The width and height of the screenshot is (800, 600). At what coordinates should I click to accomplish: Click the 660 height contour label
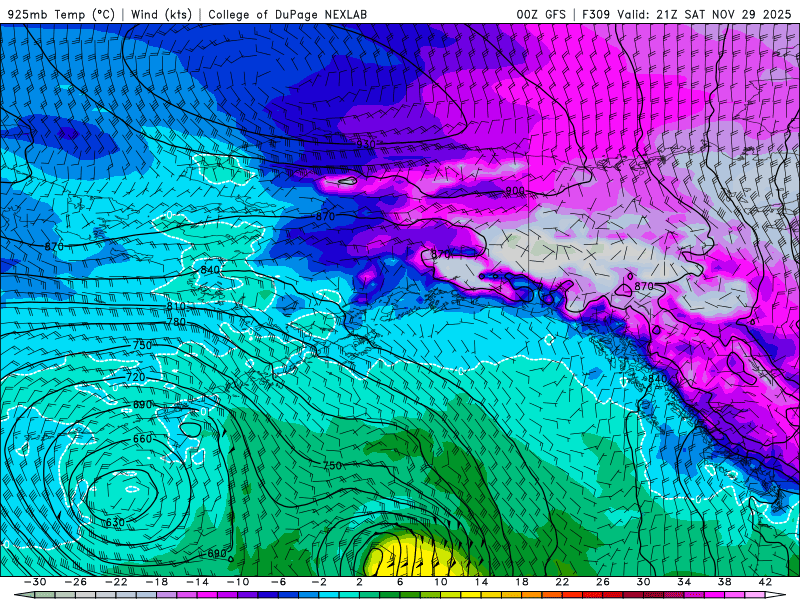[142, 439]
